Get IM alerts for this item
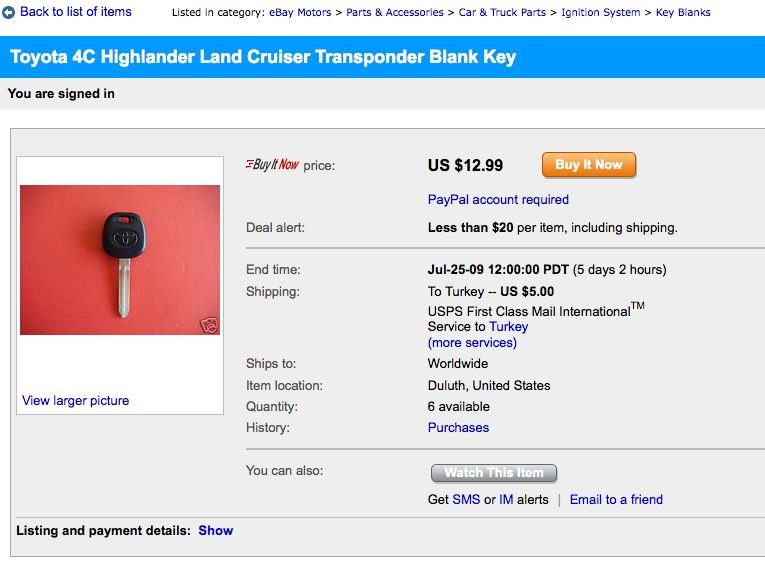Viewport: 765px width, 572px height. point(506,500)
